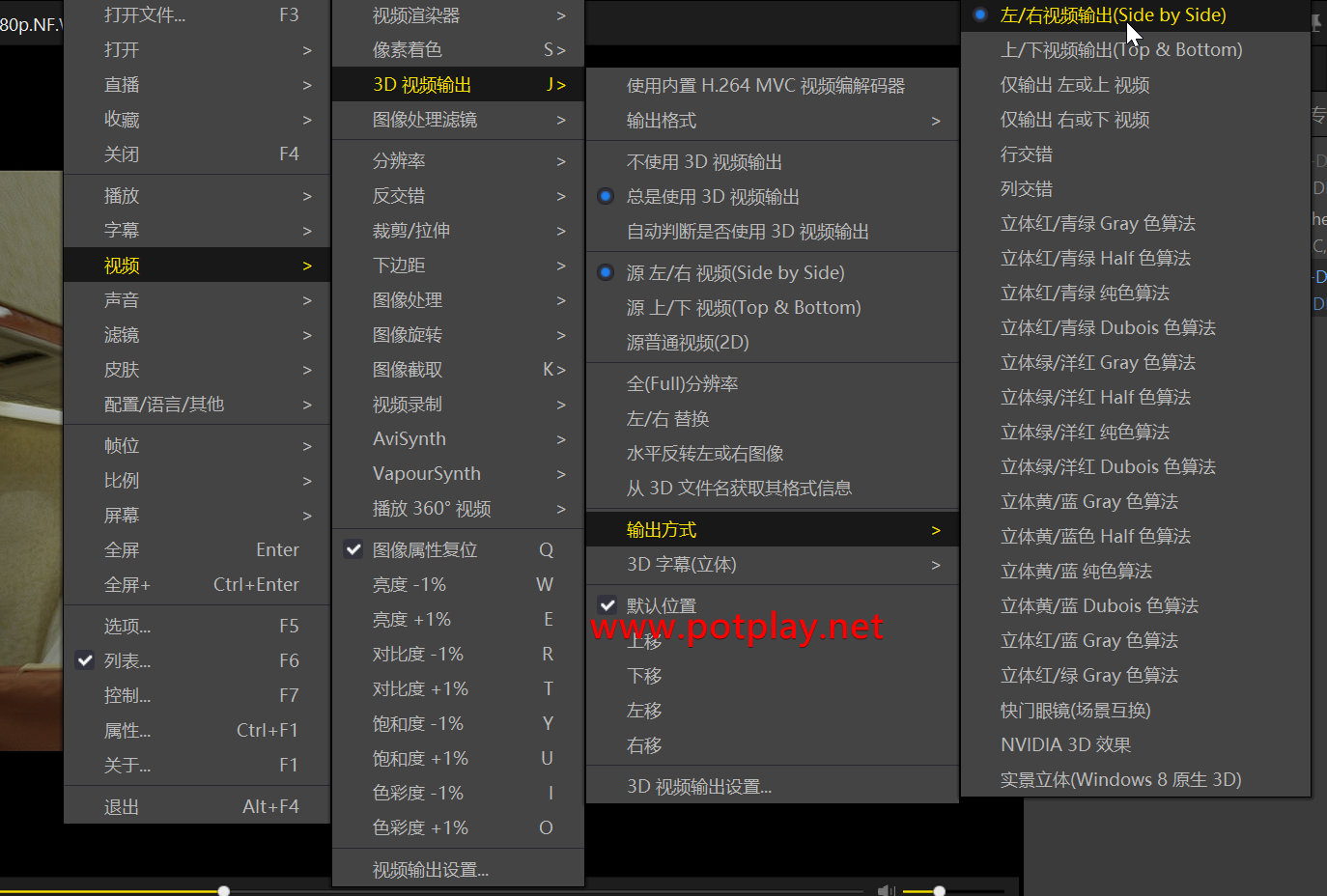Select 仅输出 左或上 视频
This screenshot has height=896, width=1327.
point(1136,85)
